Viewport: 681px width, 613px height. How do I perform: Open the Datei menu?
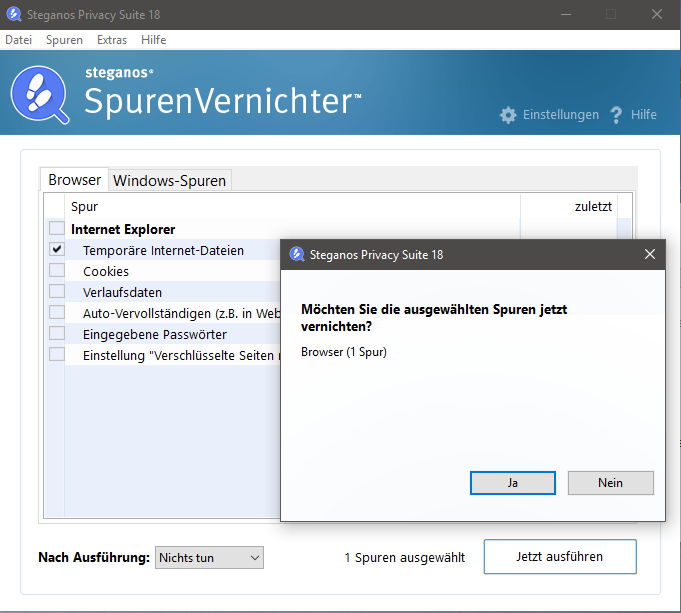click(x=19, y=40)
